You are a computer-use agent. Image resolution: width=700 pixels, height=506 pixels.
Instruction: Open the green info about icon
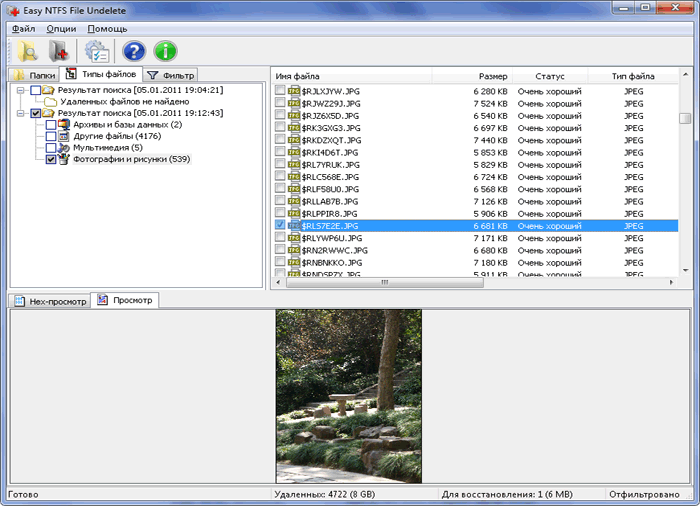(x=165, y=51)
